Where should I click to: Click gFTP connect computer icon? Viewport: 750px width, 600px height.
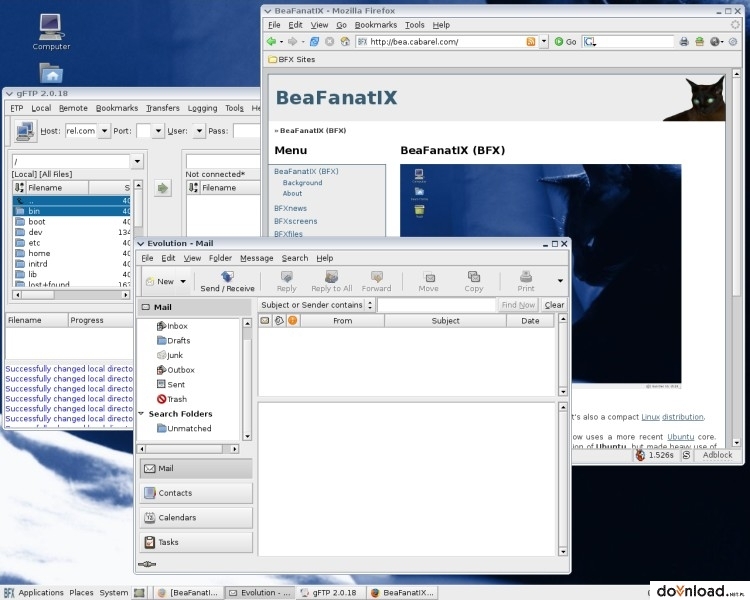25,131
